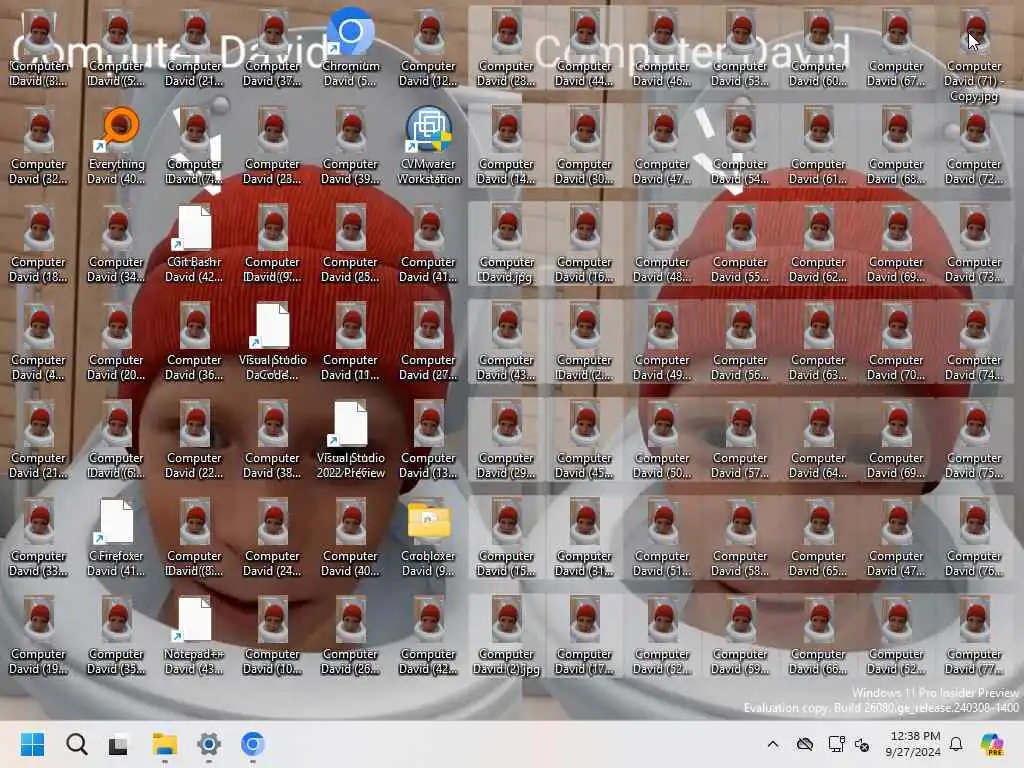The width and height of the screenshot is (1024, 768).
Task: Click the taskbar Search magnifier icon
Action: coord(76,744)
